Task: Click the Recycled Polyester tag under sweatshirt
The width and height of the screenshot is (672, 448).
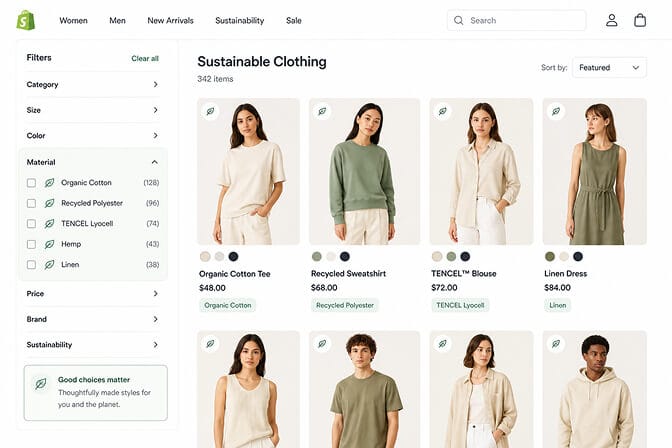Action: 345,305
